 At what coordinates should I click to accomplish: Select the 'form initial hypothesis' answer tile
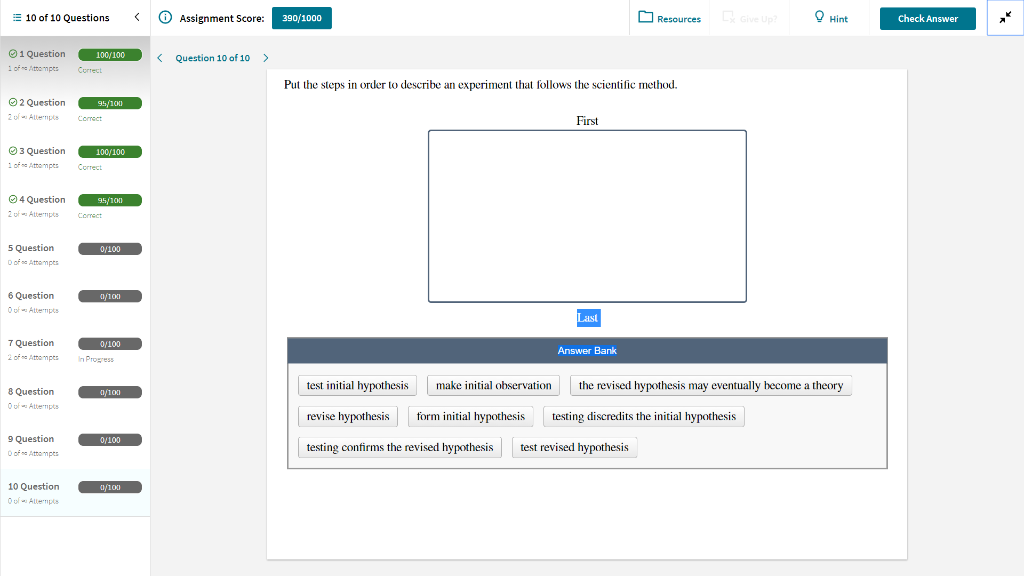click(470, 416)
